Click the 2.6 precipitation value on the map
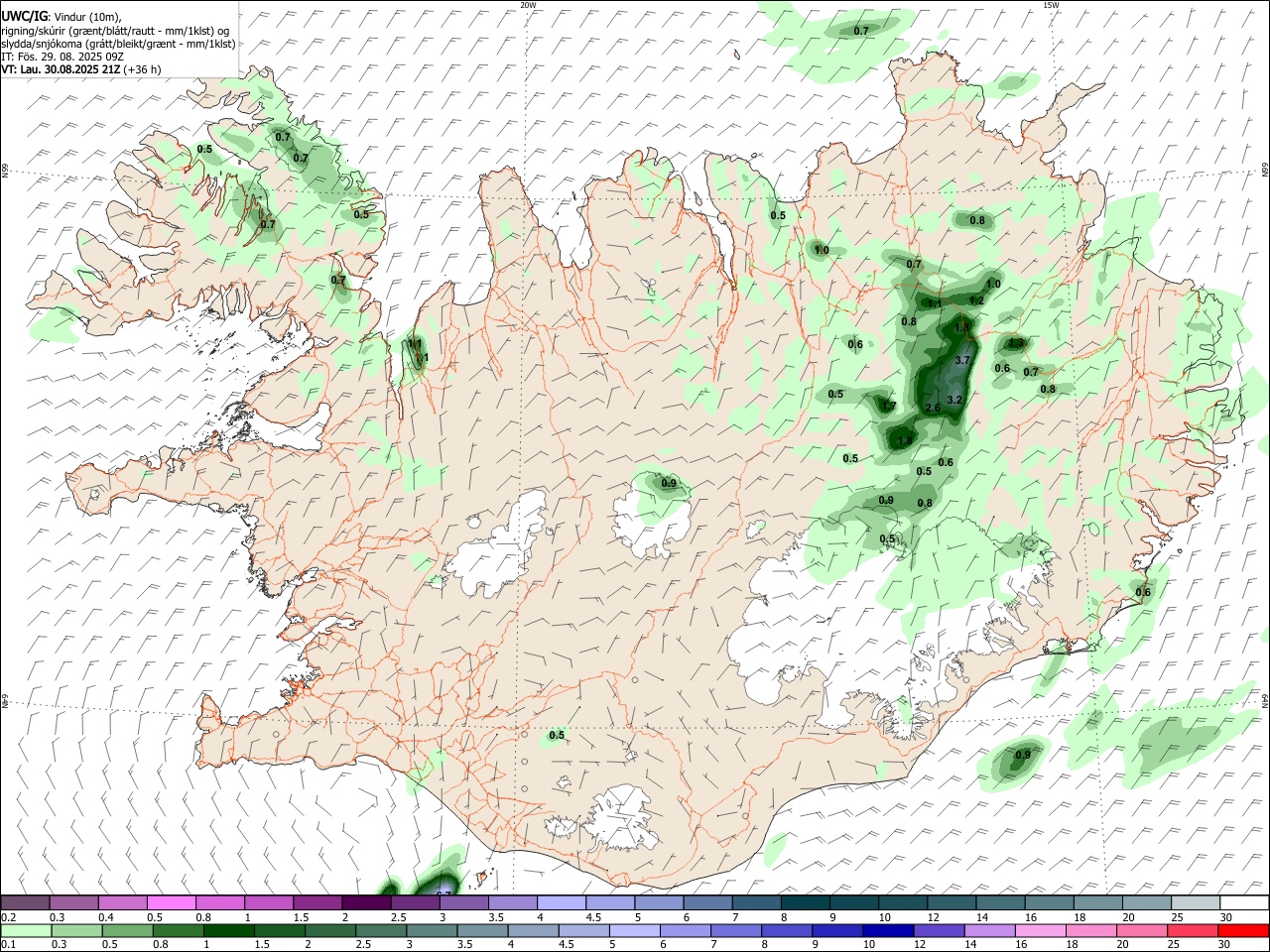 coord(933,408)
